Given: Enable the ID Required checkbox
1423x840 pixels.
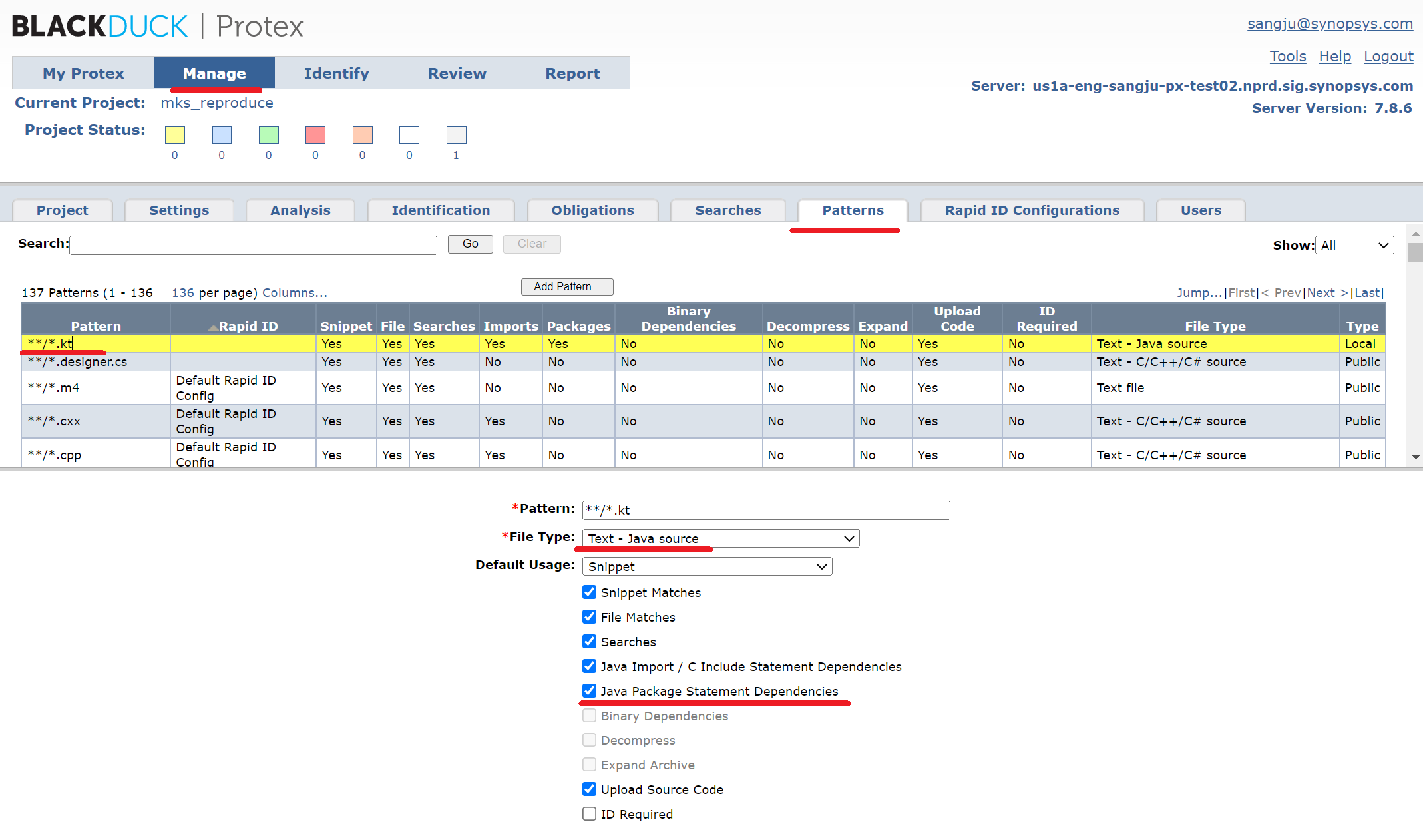Looking at the screenshot, I should point(589,813).
